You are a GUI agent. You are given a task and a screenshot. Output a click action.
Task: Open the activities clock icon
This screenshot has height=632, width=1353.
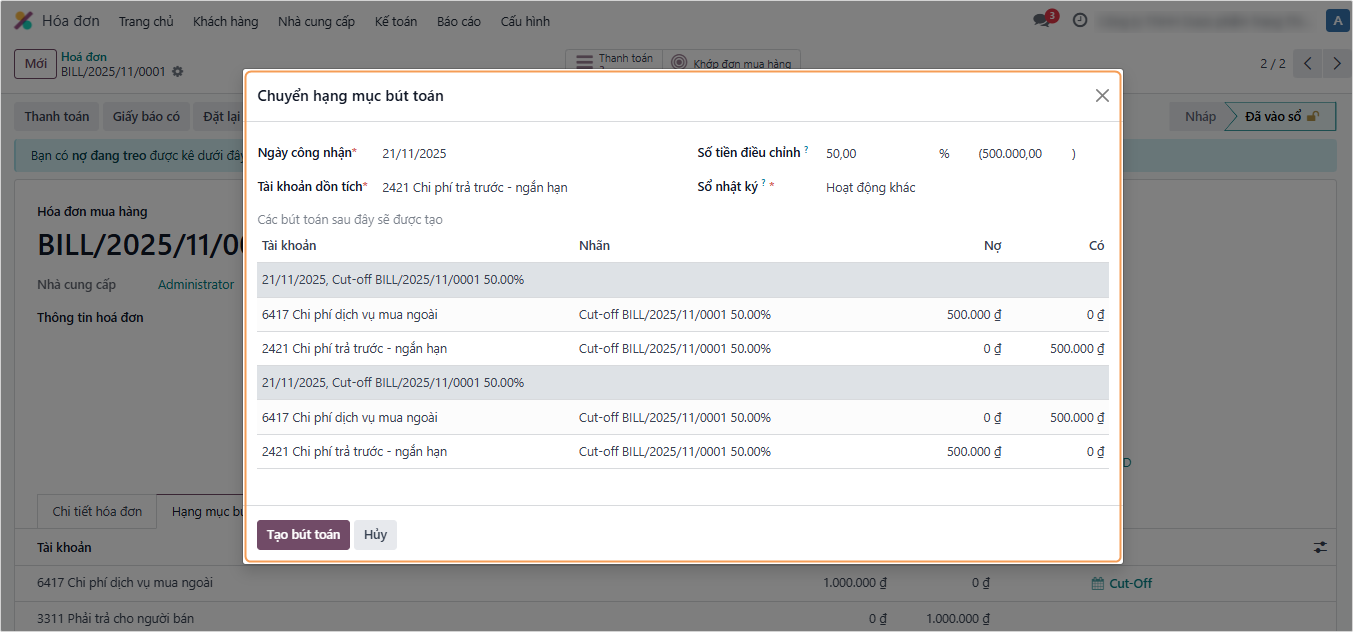(1080, 20)
